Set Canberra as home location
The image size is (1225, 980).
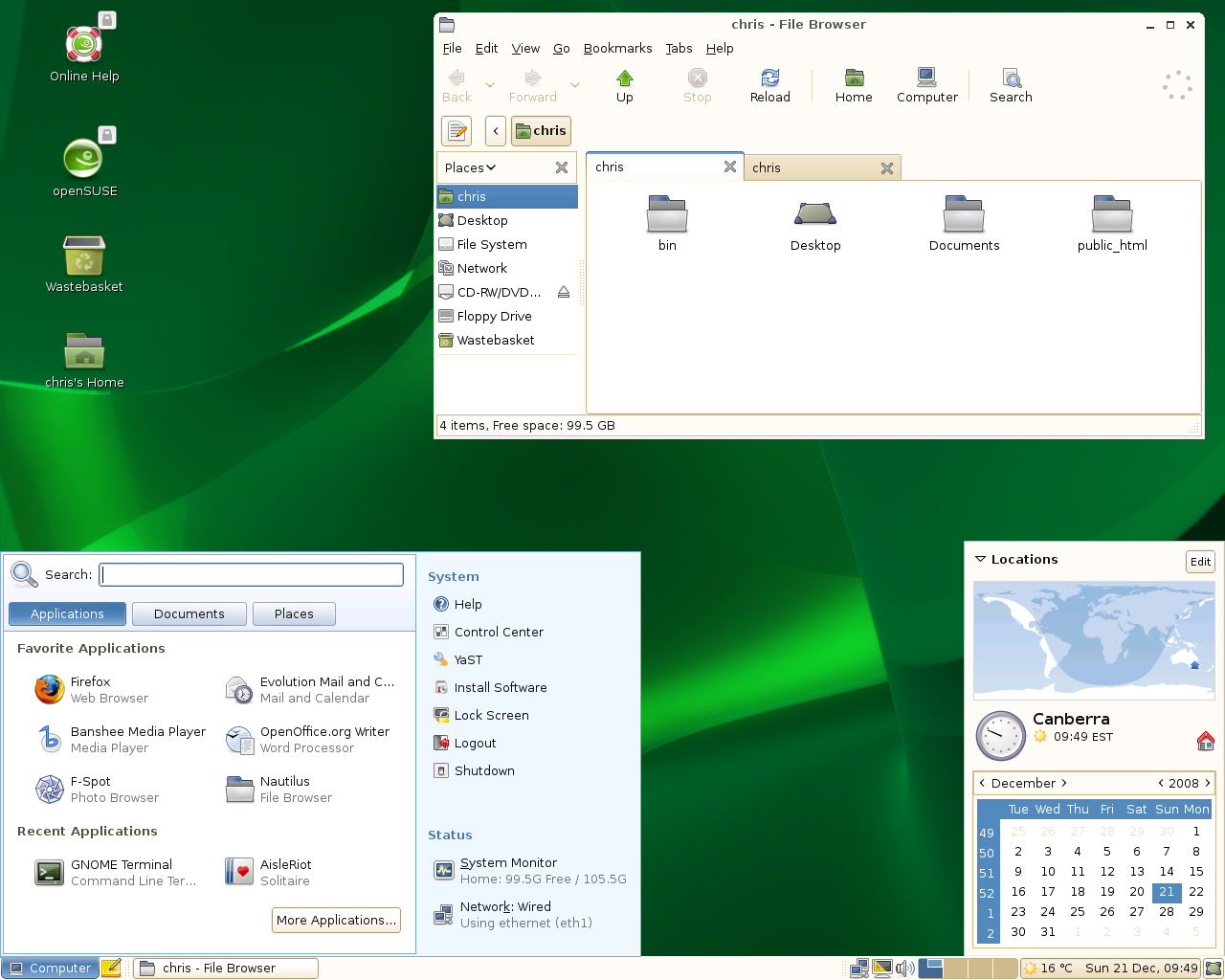(1205, 741)
